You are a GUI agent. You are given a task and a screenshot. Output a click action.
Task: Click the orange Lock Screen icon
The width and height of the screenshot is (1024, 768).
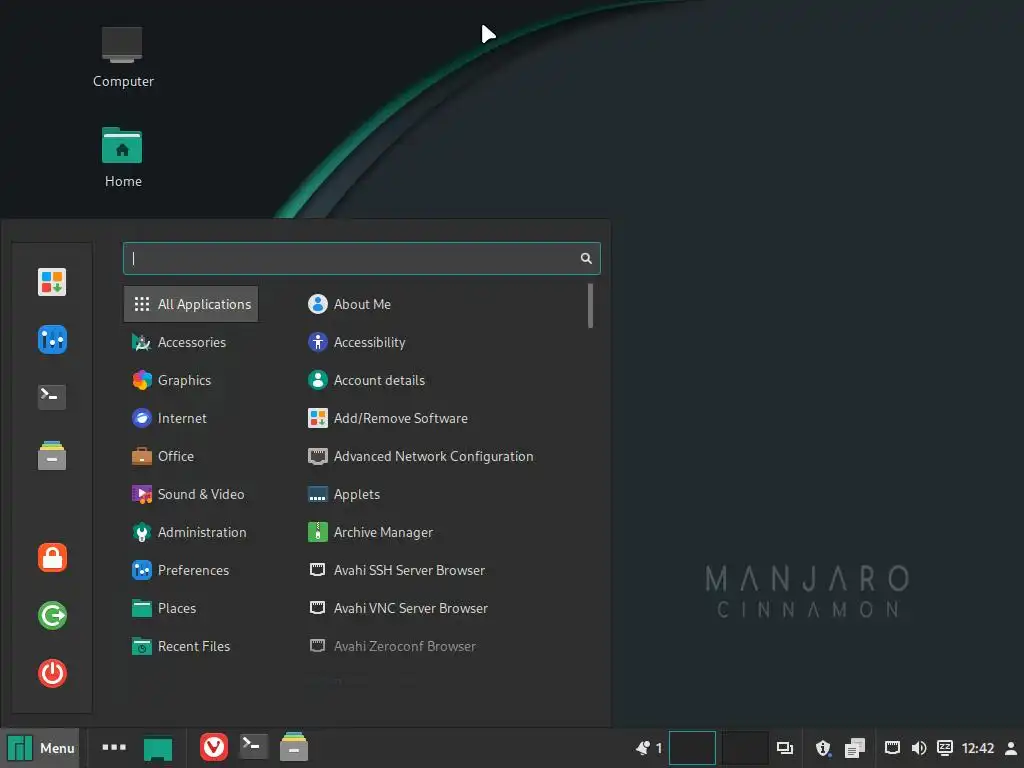pyautogui.click(x=52, y=558)
